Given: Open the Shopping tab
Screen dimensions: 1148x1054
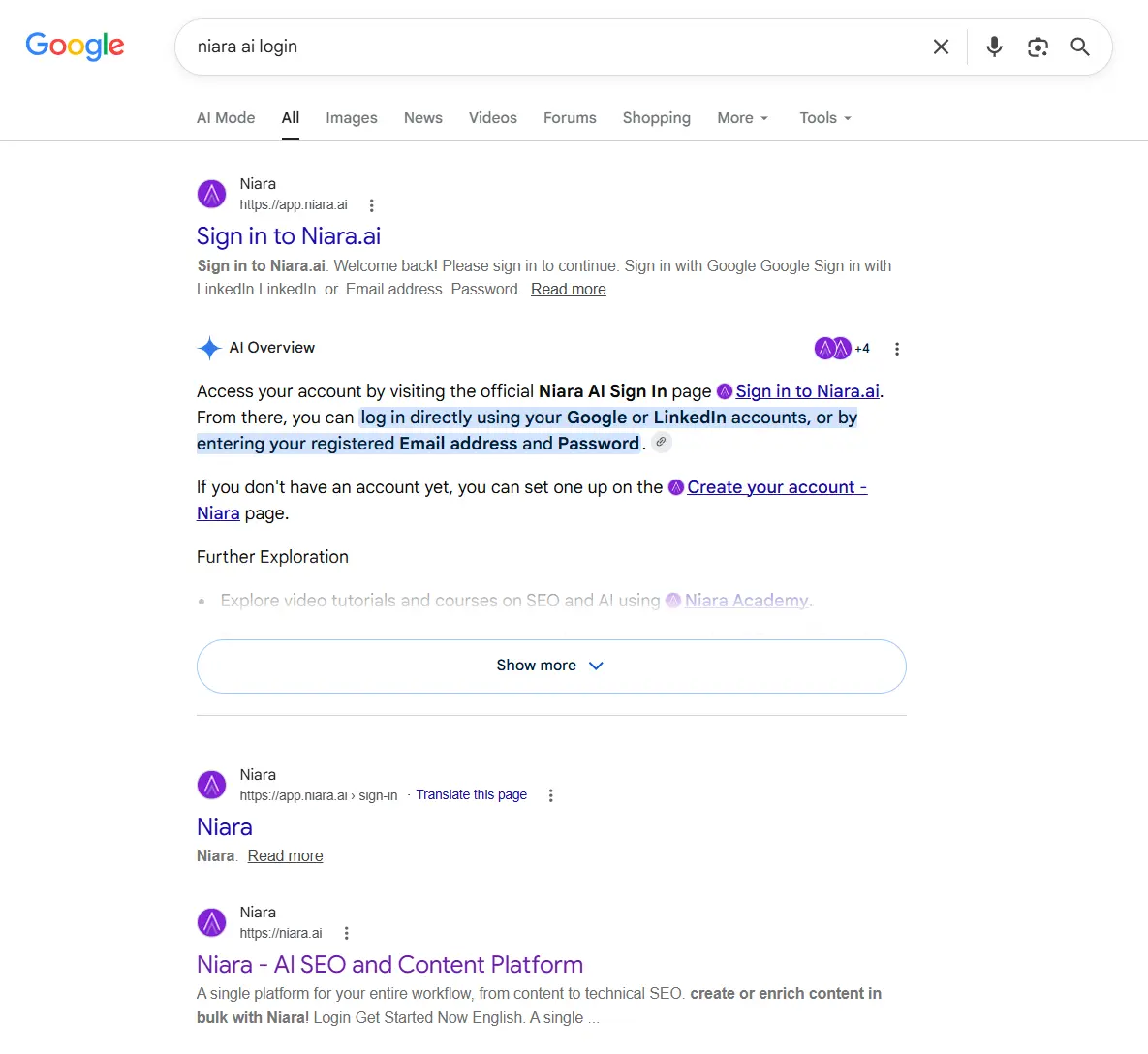Looking at the screenshot, I should click(x=657, y=118).
